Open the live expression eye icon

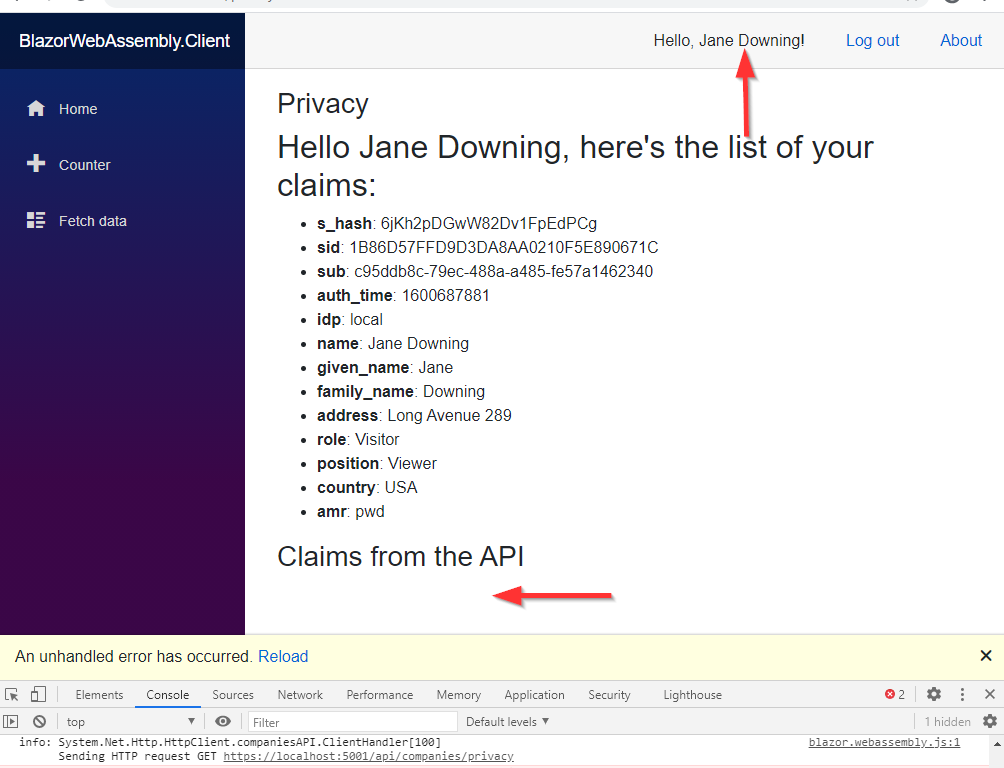[223, 721]
